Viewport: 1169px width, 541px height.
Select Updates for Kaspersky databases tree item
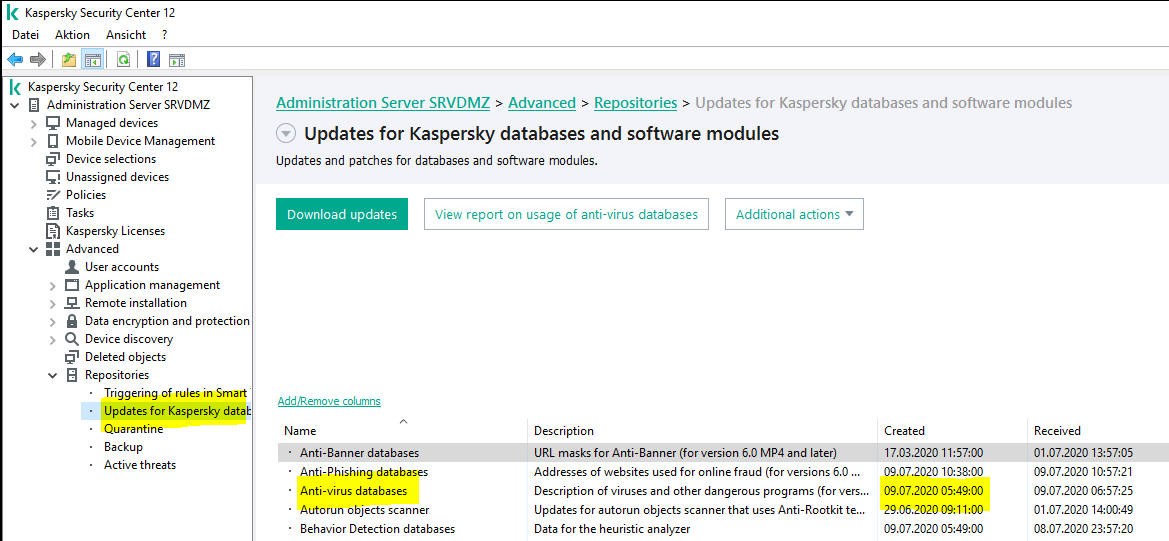(175, 411)
